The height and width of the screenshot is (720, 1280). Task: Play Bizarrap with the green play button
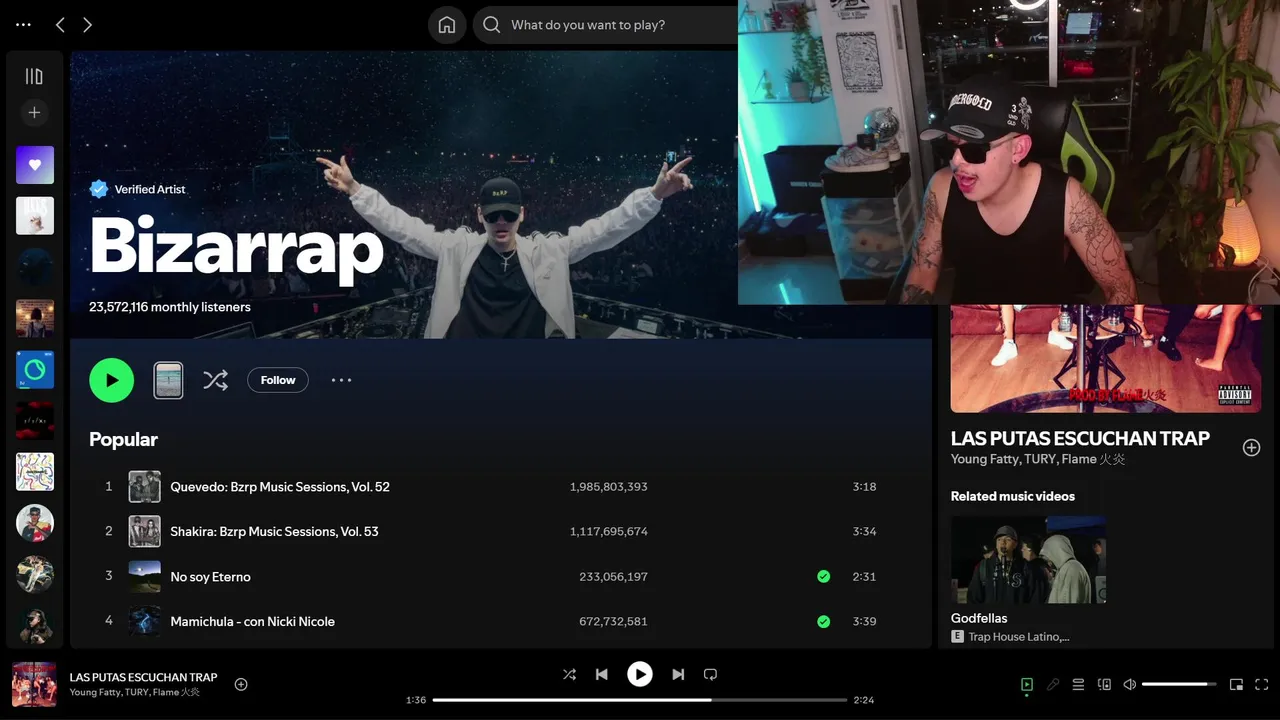click(x=112, y=380)
